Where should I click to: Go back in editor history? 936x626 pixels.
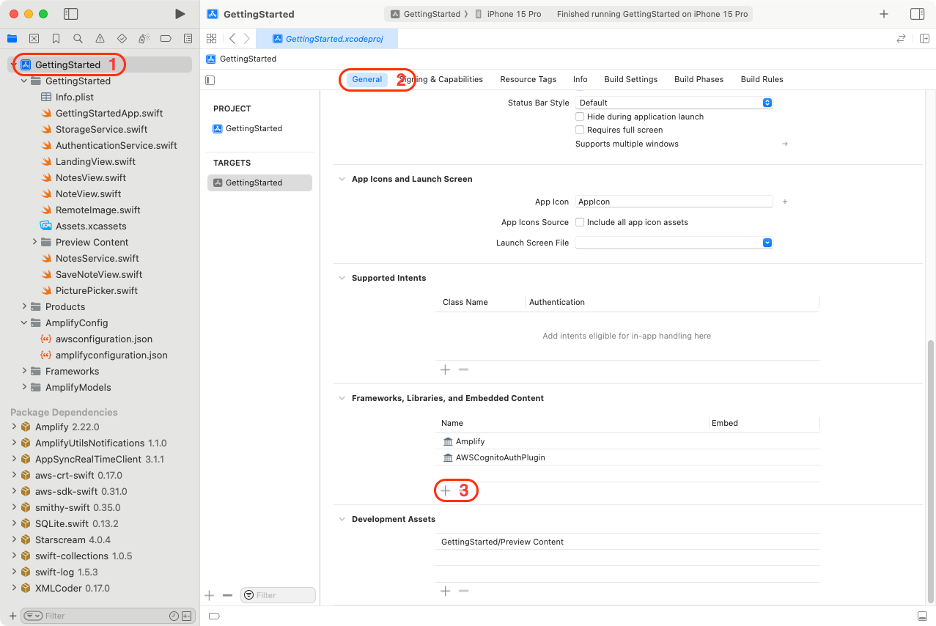pos(232,39)
